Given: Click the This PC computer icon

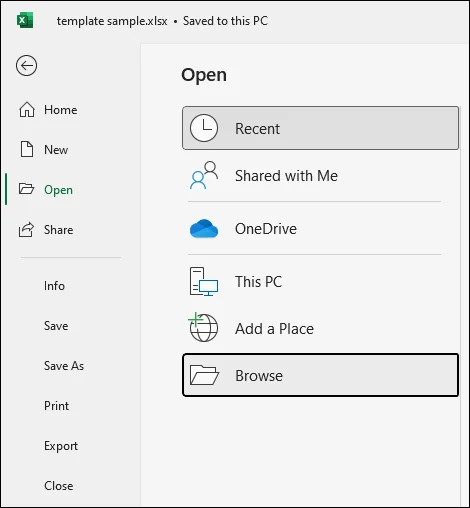Looking at the screenshot, I should click(x=204, y=281).
